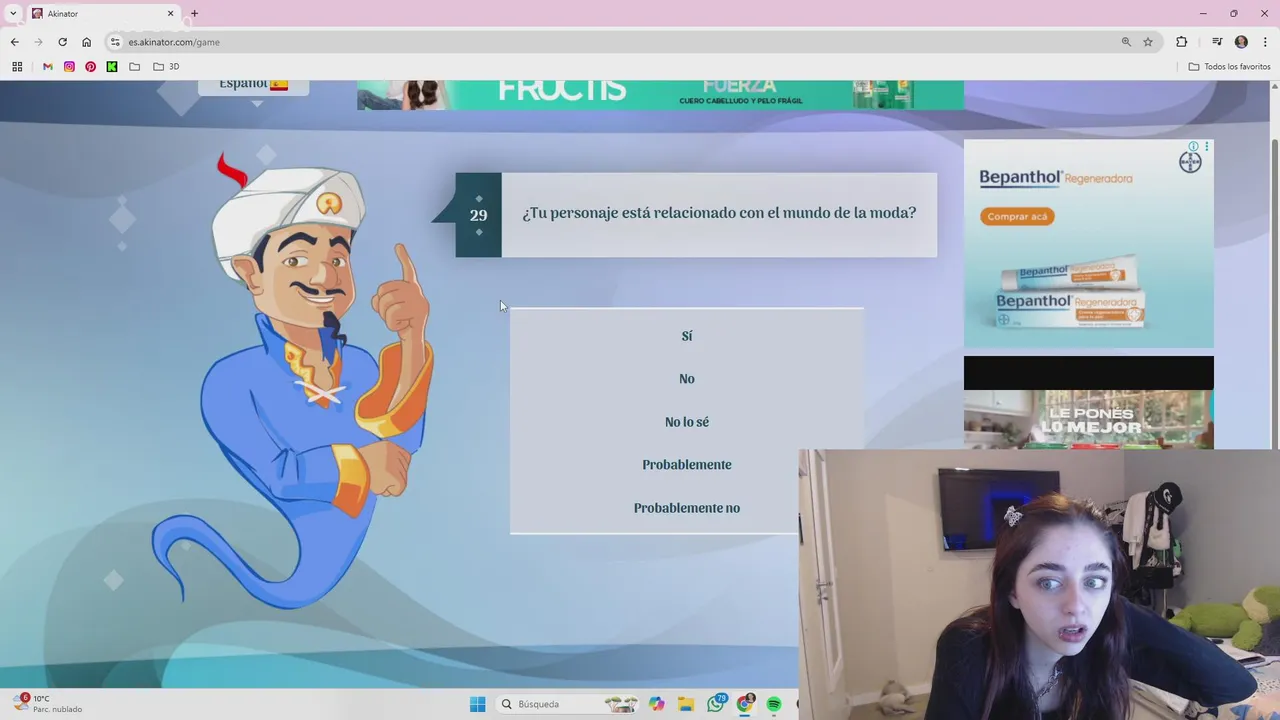Open the Pinterest bookmark
Image resolution: width=1280 pixels, height=720 pixels.
coord(90,67)
